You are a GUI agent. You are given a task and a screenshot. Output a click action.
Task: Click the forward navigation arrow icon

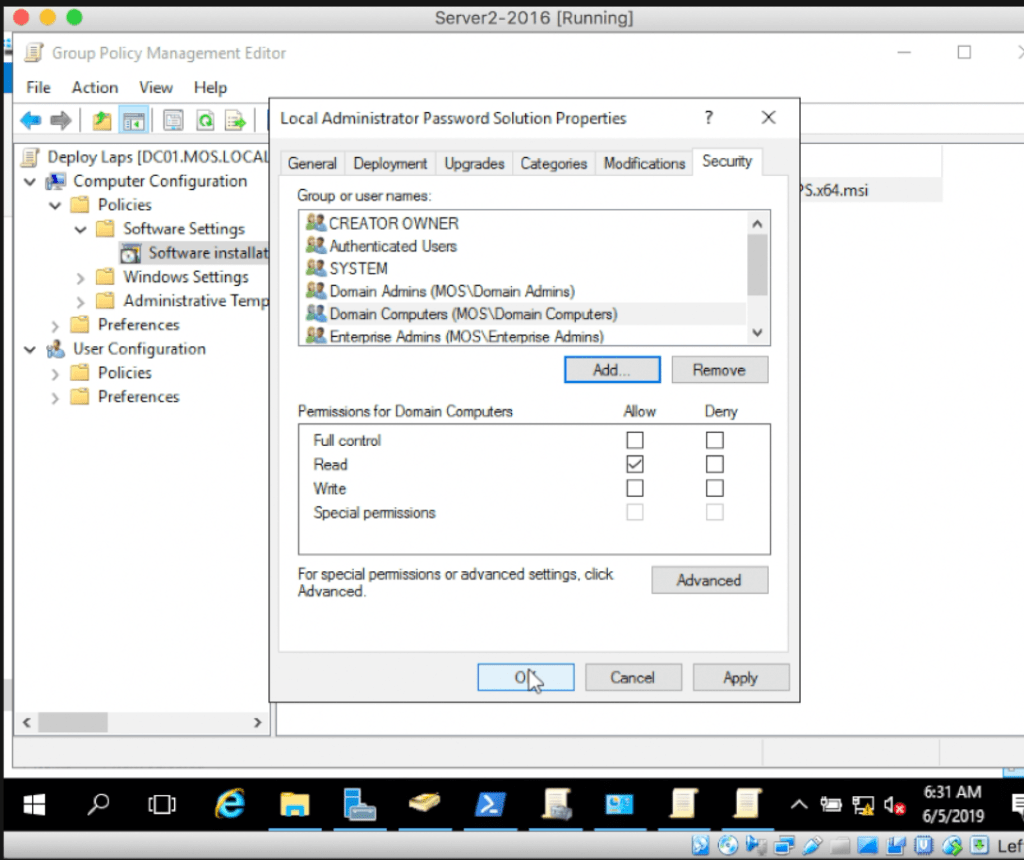[59, 120]
